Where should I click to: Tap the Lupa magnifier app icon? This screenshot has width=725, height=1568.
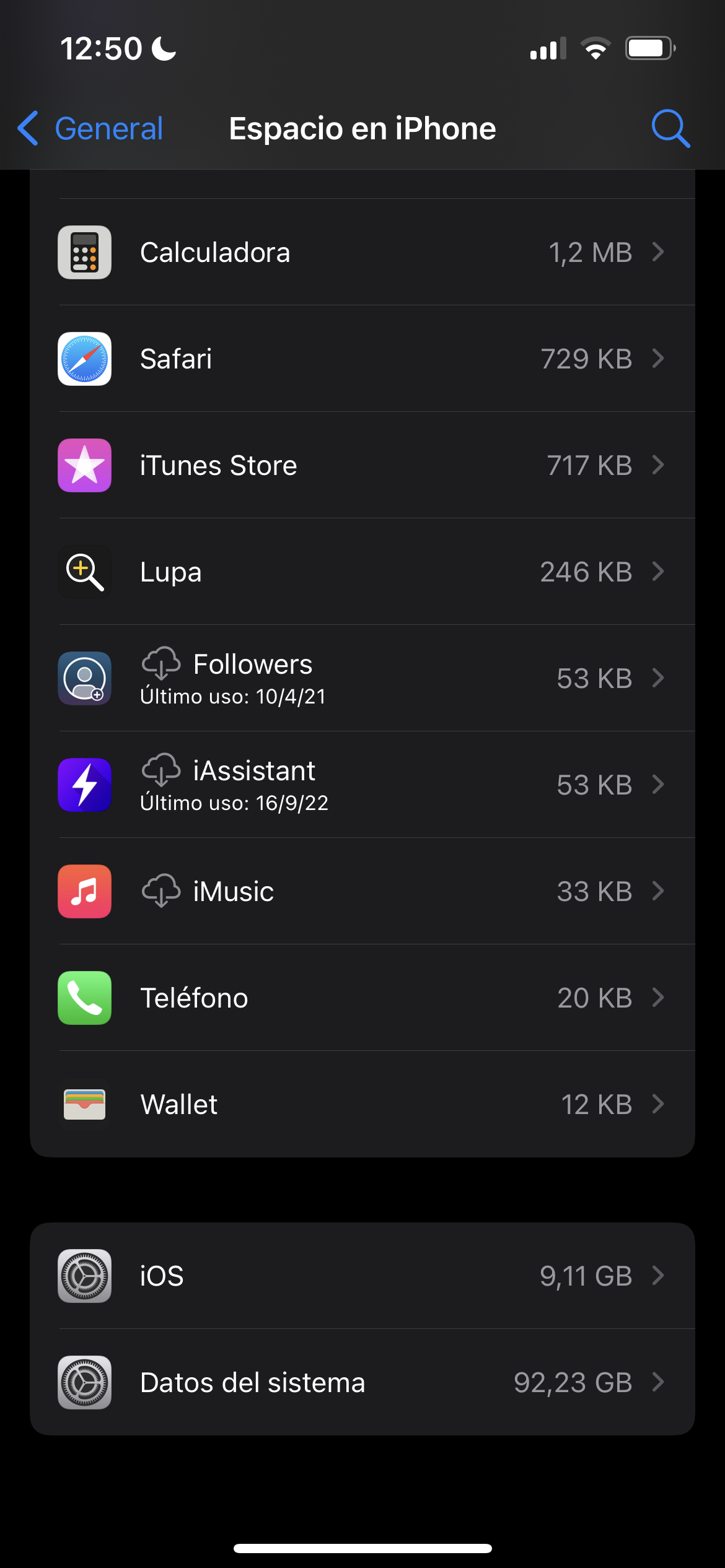click(85, 572)
